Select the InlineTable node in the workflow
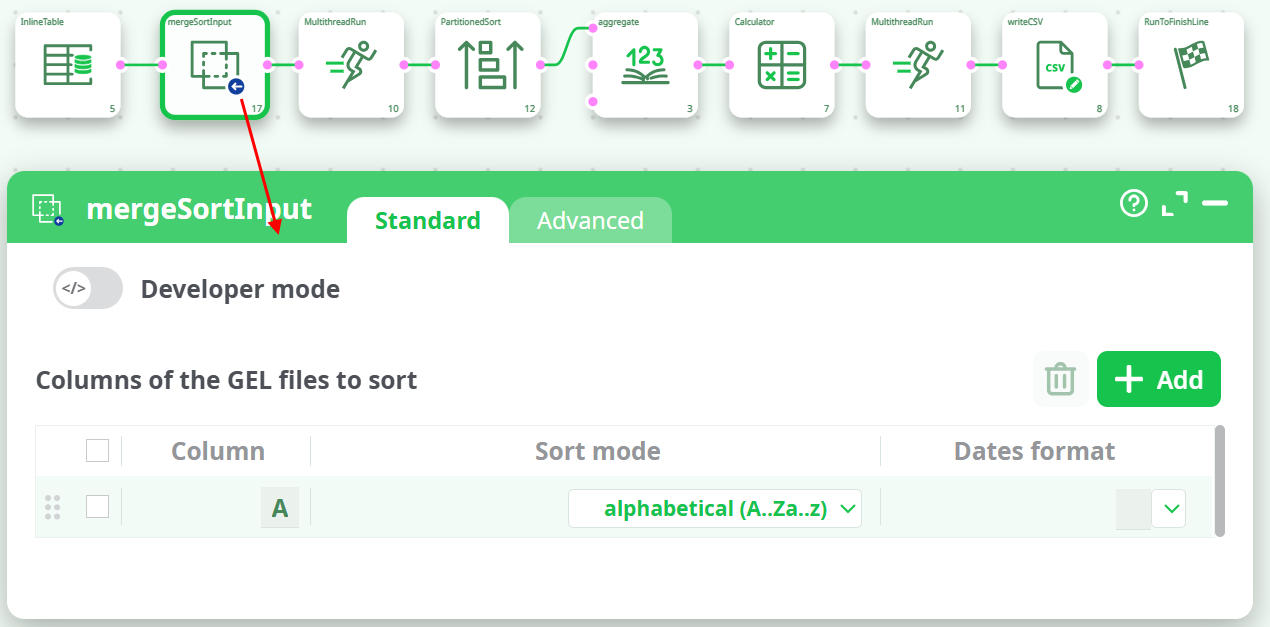Viewport: 1270px width, 627px height. tap(67, 64)
